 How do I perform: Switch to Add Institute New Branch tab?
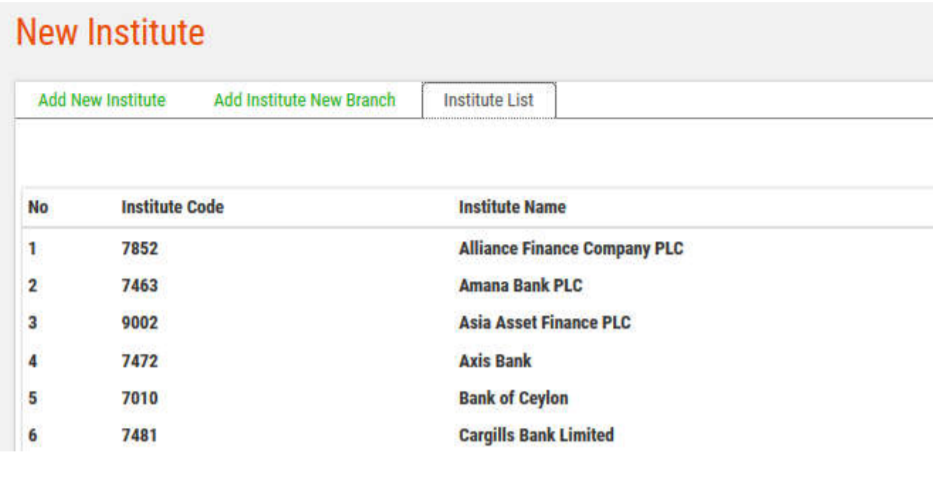304,100
